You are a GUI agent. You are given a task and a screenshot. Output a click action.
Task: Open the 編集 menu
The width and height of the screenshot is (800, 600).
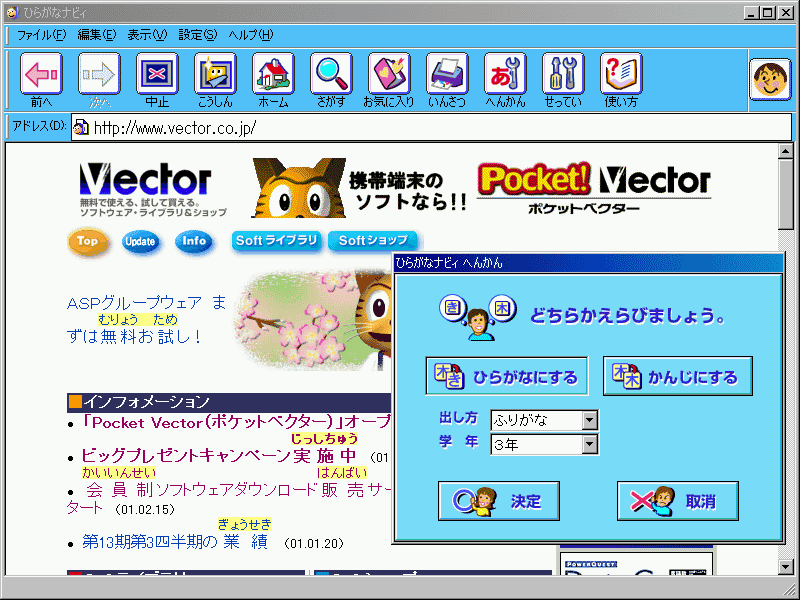click(x=97, y=35)
